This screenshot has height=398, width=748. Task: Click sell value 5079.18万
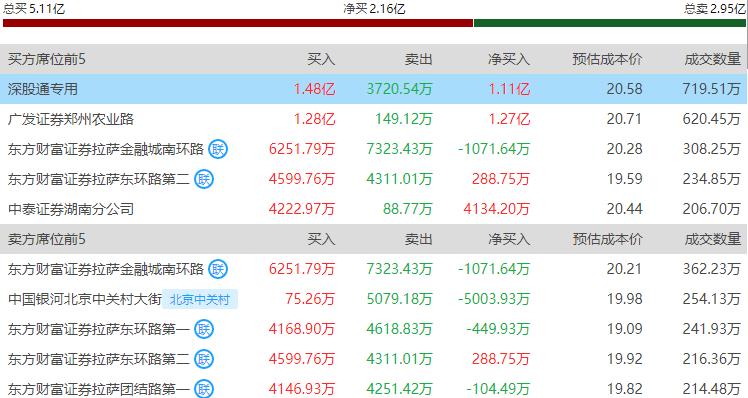pos(399,299)
